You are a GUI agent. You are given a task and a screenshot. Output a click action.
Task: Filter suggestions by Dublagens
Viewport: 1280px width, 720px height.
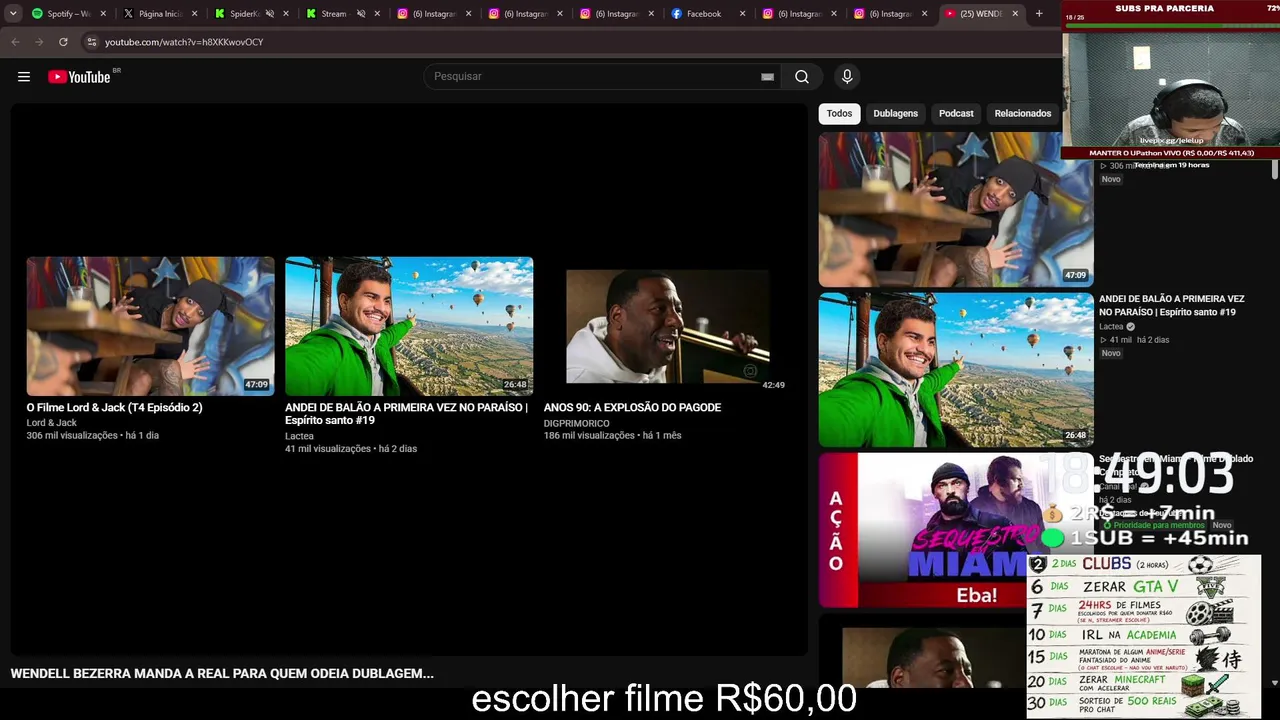click(895, 113)
